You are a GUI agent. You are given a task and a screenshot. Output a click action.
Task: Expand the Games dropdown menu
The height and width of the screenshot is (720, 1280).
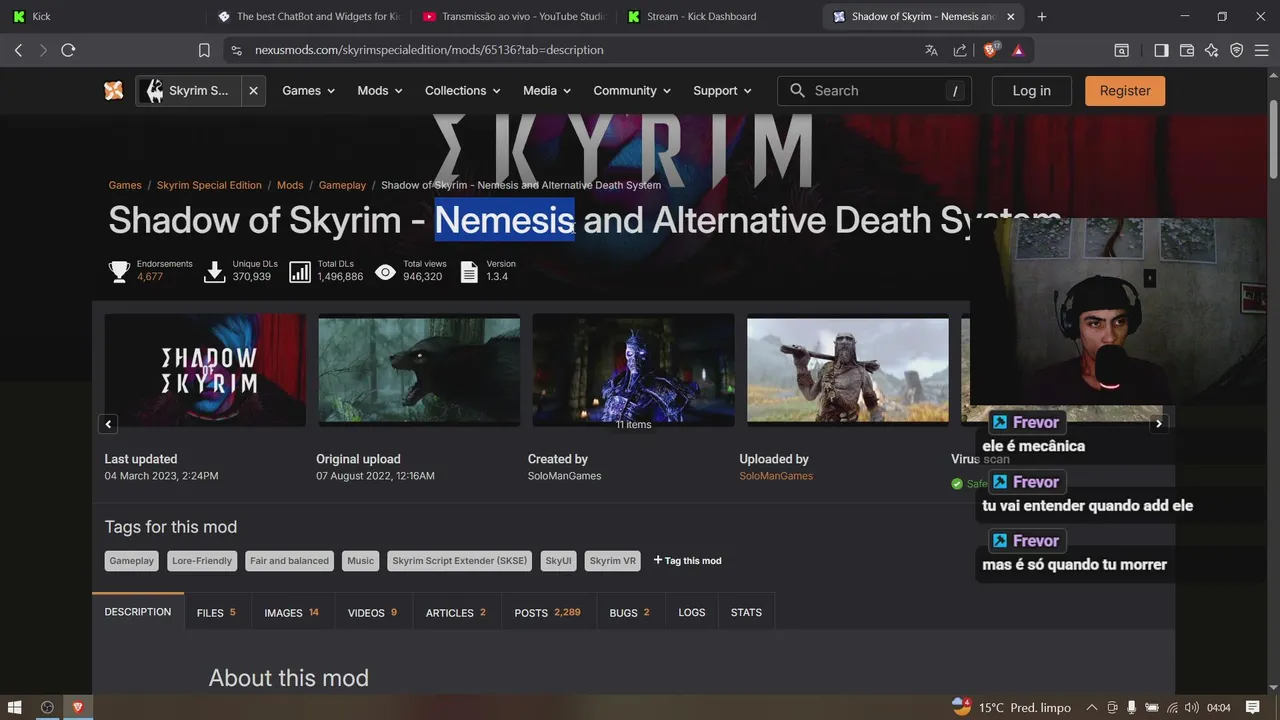tap(309, 91)
